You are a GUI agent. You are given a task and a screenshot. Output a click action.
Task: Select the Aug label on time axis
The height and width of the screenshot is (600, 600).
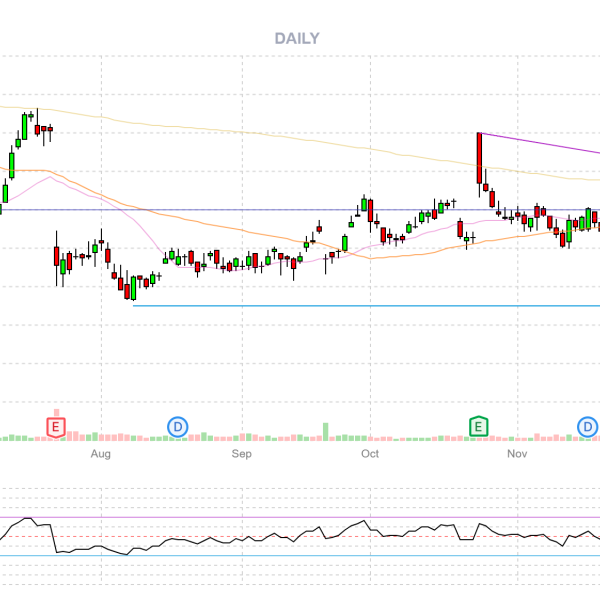coord(100,454)
